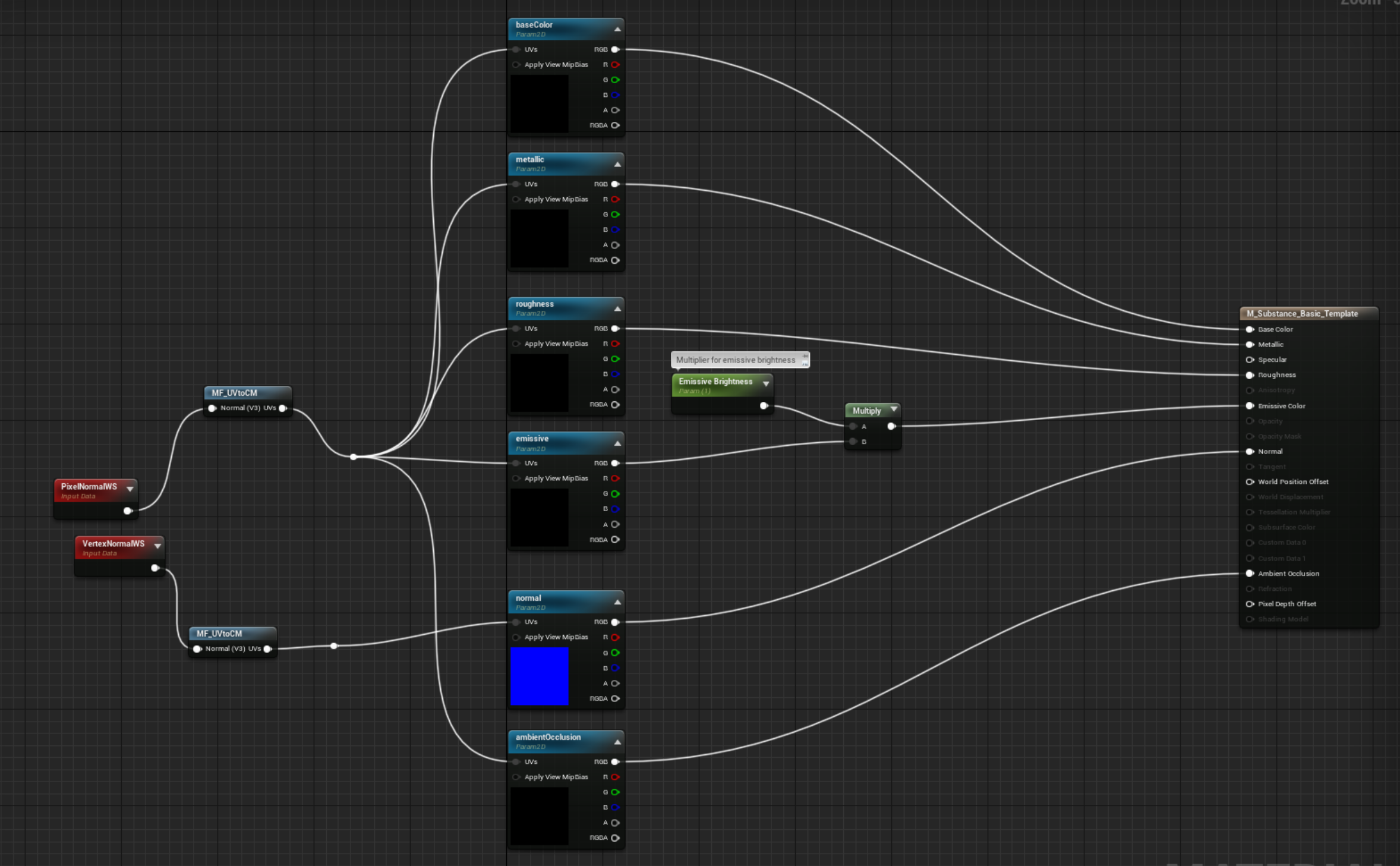
Task: Toggle Apply View MipBias pin on baseColor
Action: point(516,65)
